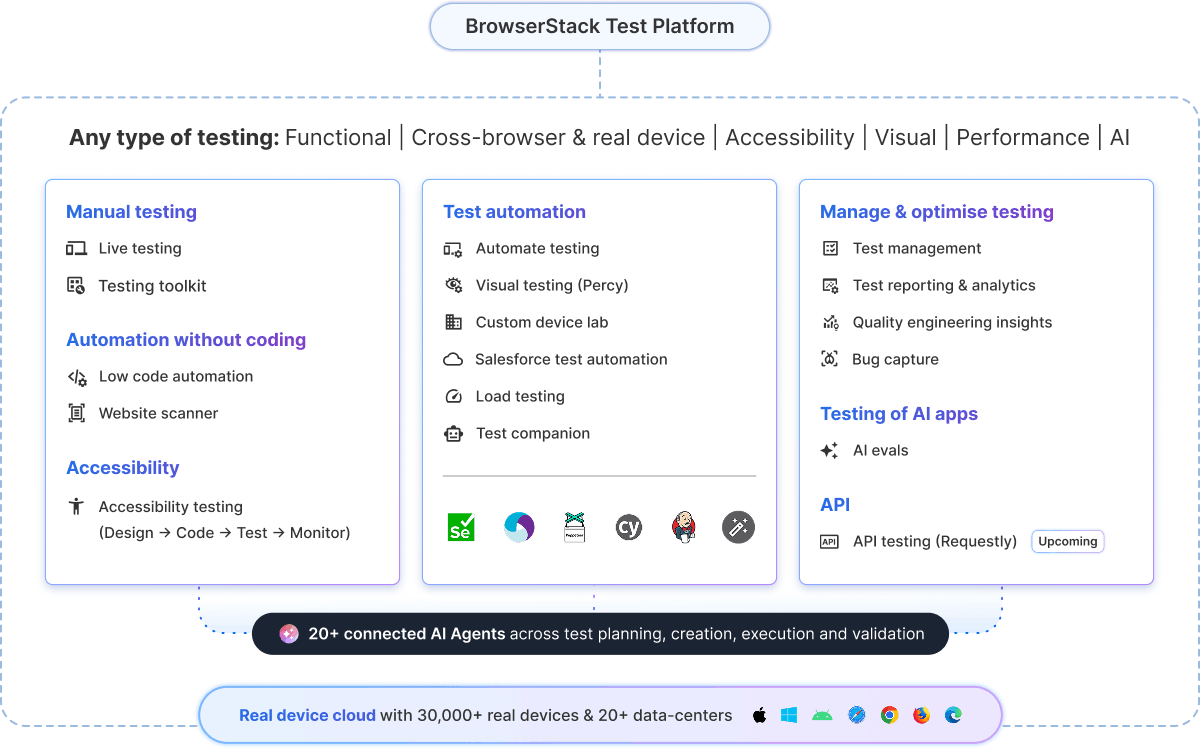Image resolution: width=1200 pixels, height=754 pixels.
Task: Open the Cypress logo
Action: point(629,527)
